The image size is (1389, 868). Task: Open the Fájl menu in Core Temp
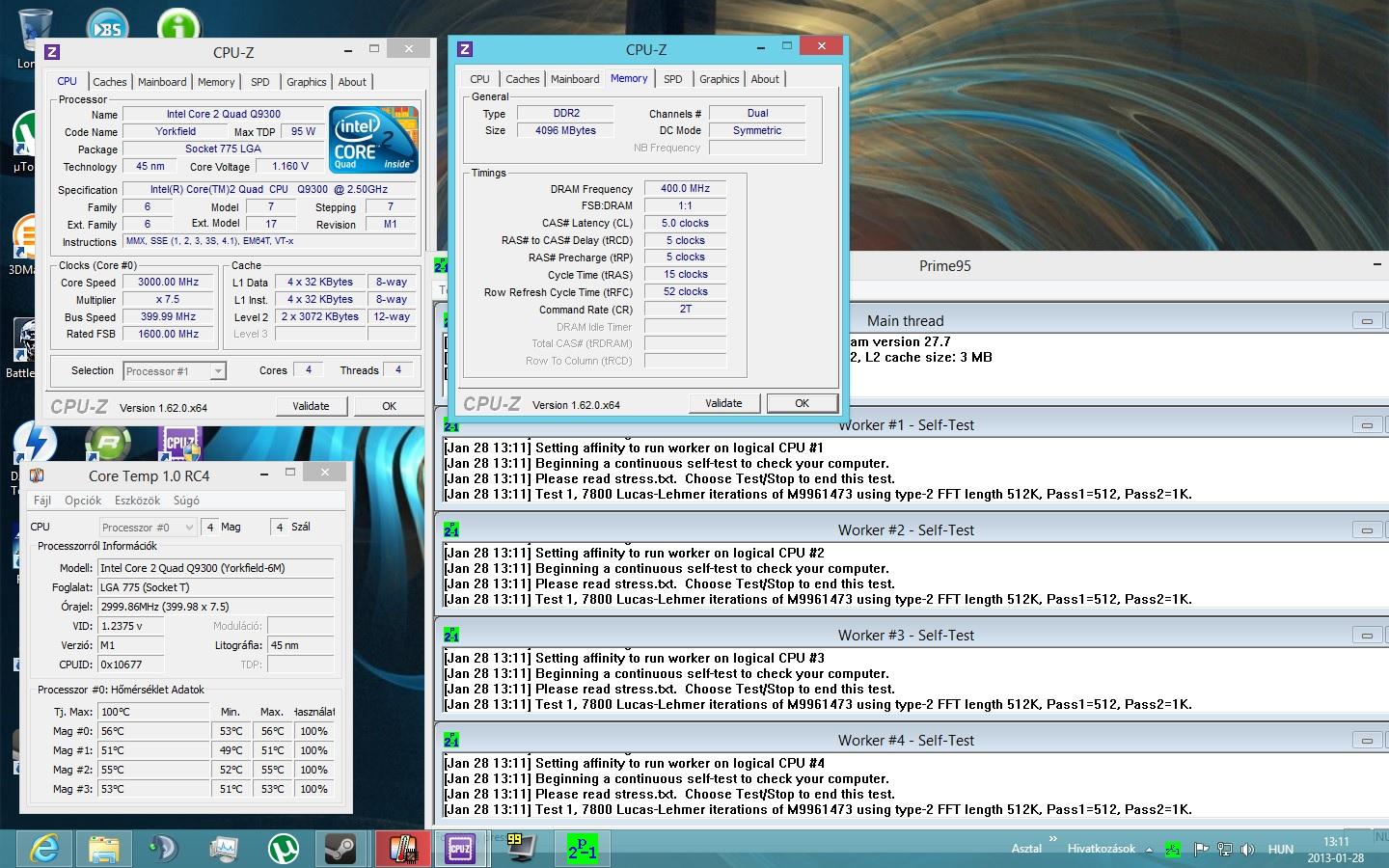pos(42,501)
